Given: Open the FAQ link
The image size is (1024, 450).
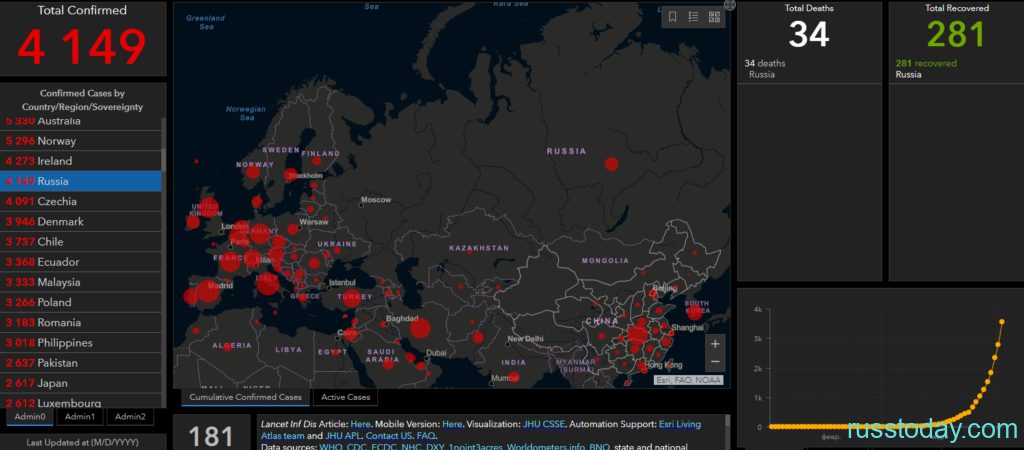Looking at the screenshot, I should [x=426, y=436].
